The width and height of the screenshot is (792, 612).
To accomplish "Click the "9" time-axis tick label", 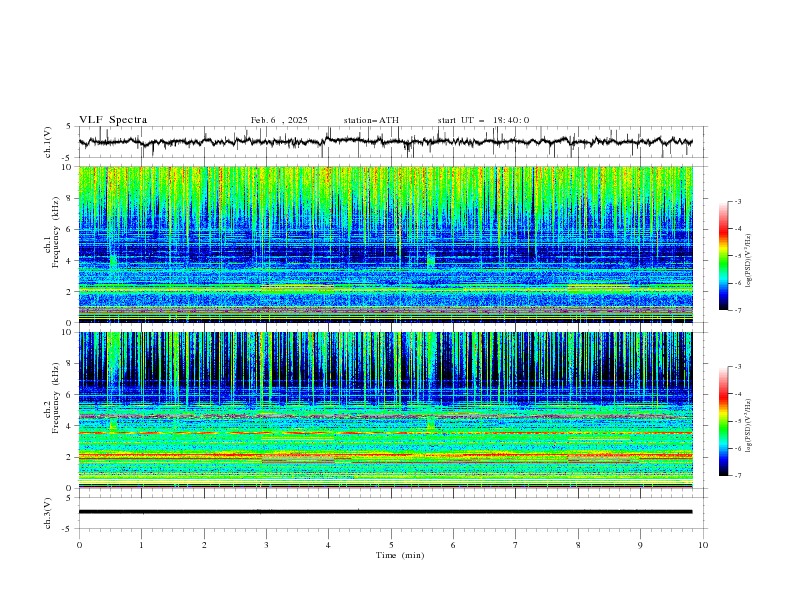I will (640, 545).
